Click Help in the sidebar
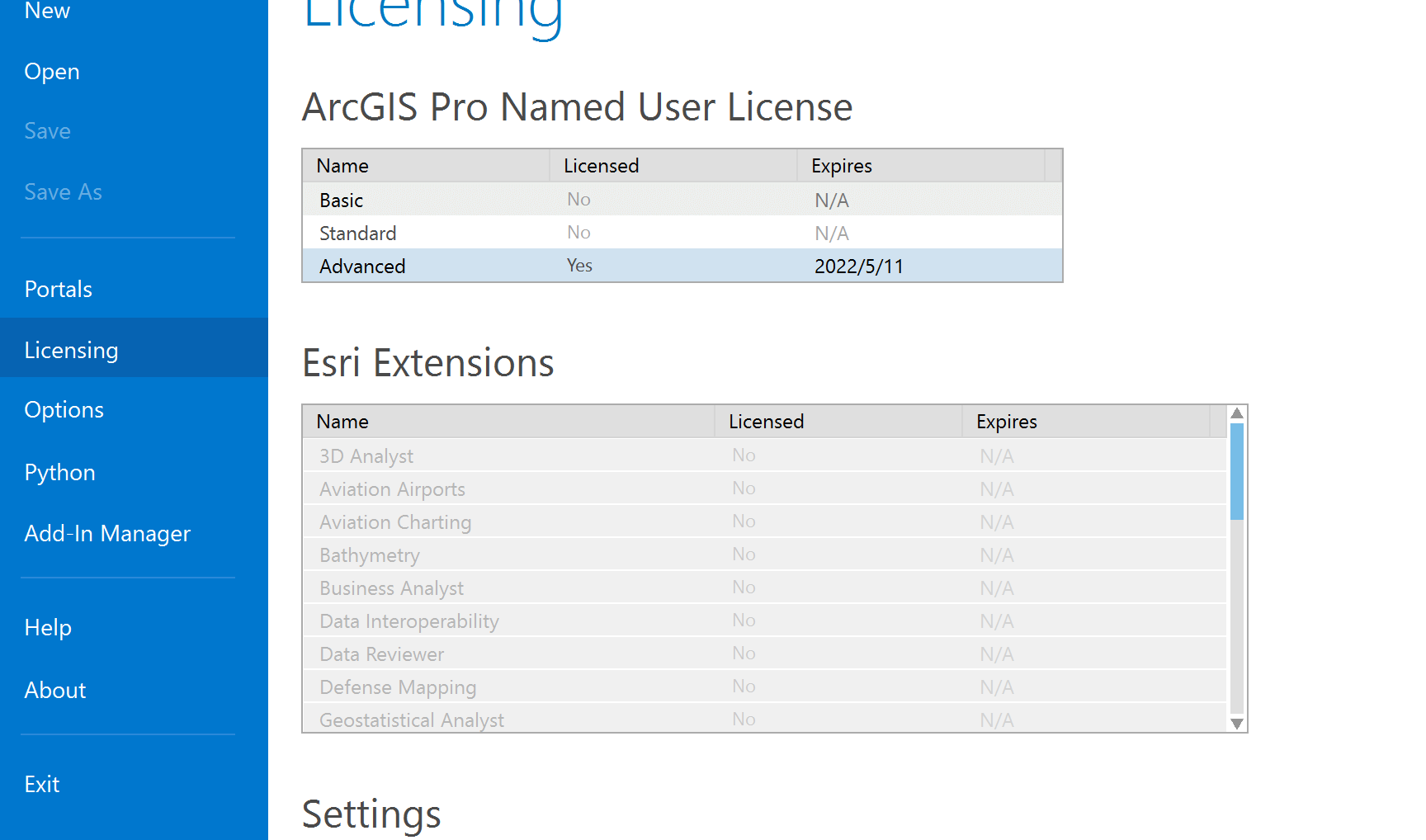 coord(48,628)
